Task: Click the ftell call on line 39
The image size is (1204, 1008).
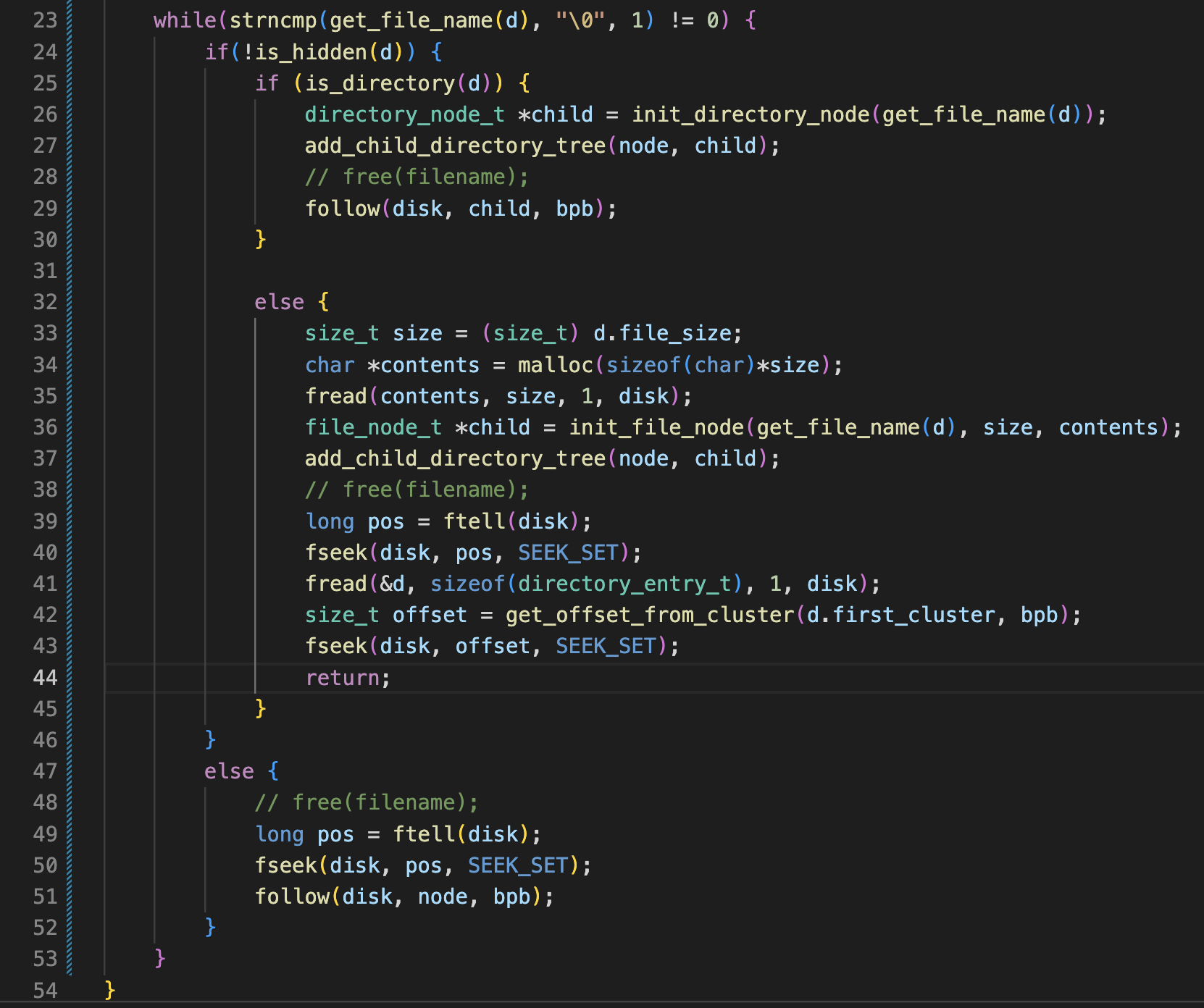Action: [x=475, y=521]
